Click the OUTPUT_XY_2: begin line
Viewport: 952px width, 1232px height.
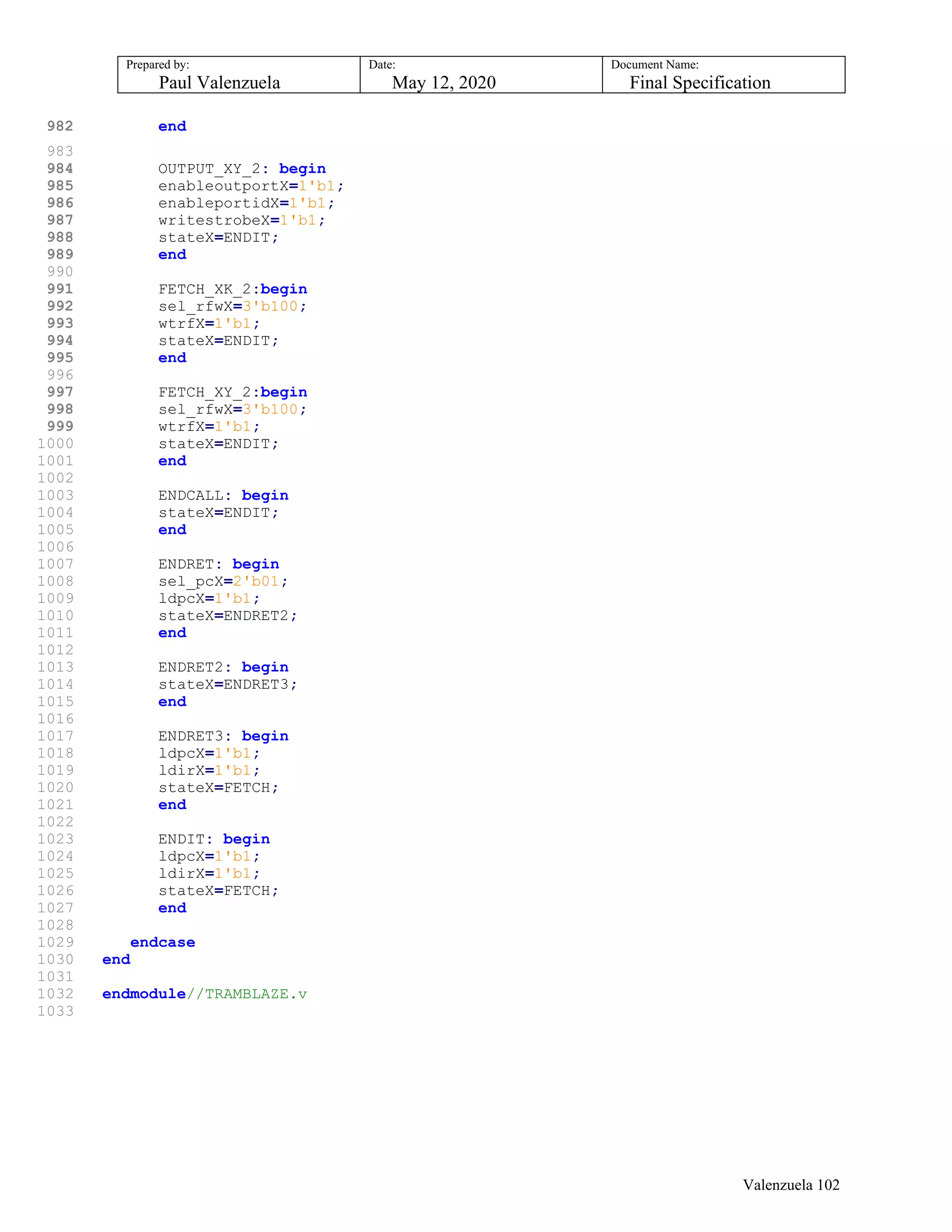click(242, 169)
